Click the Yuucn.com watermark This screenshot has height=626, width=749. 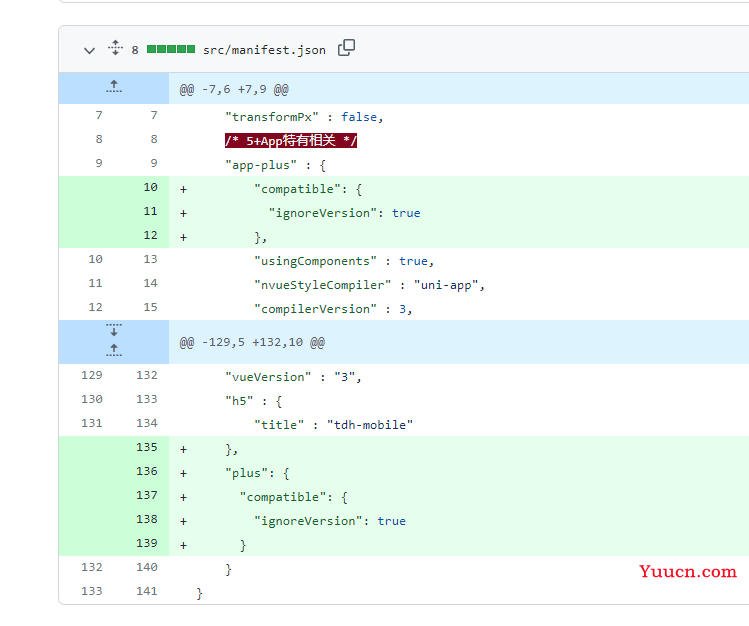pos(688,572)
